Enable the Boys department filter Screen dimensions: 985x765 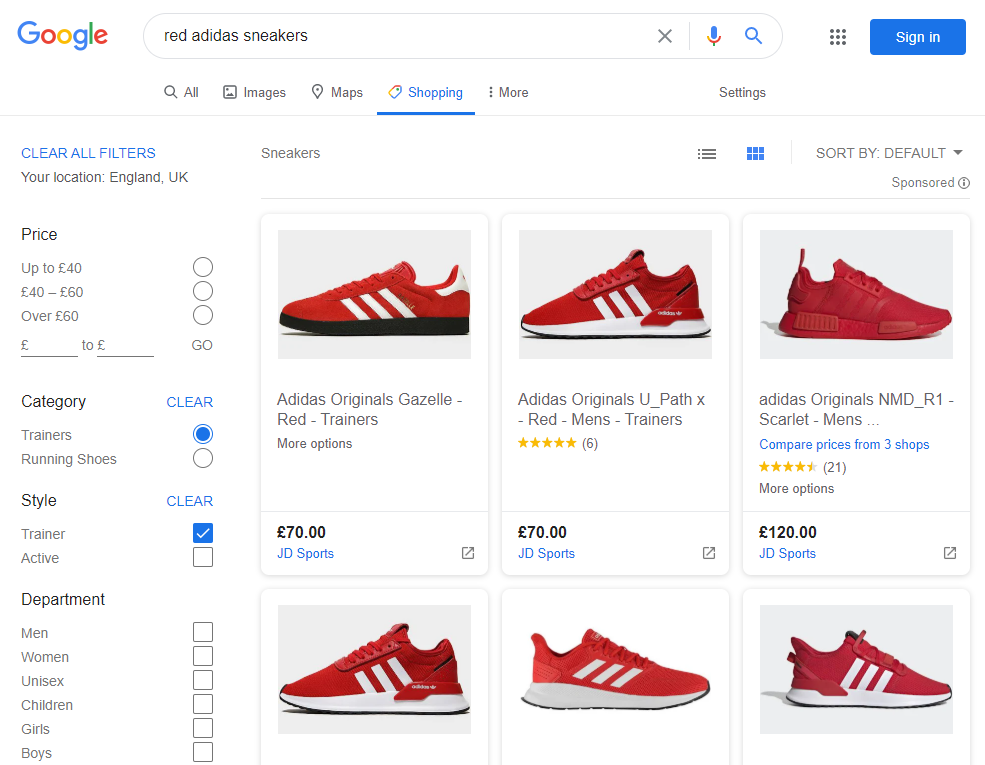pos(203,752)
